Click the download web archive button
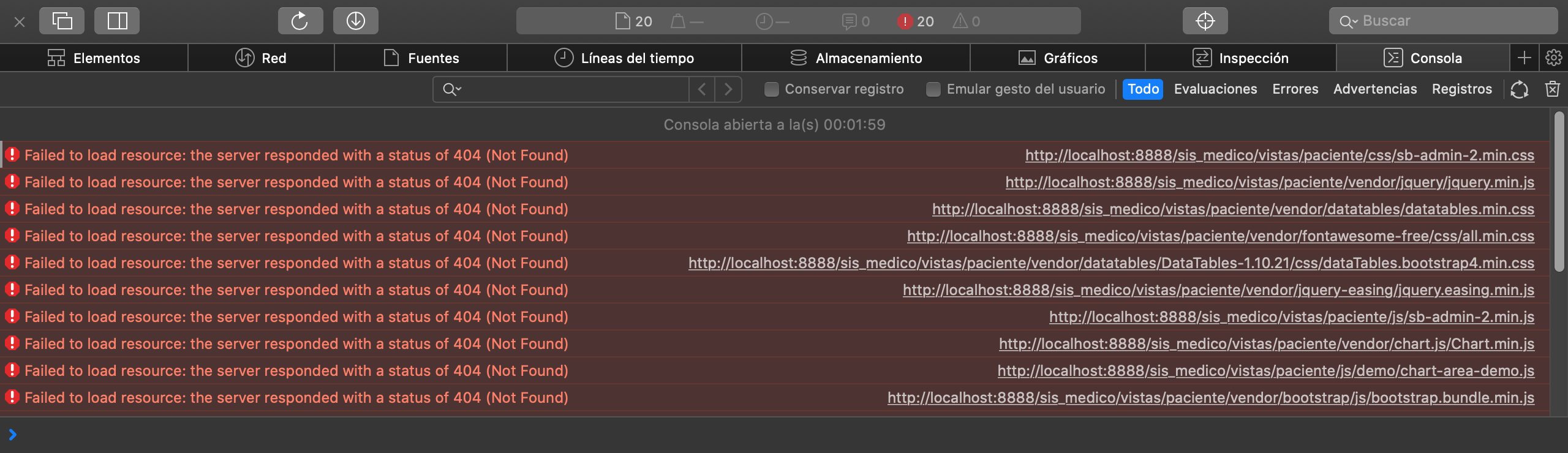 pos(355,21)
